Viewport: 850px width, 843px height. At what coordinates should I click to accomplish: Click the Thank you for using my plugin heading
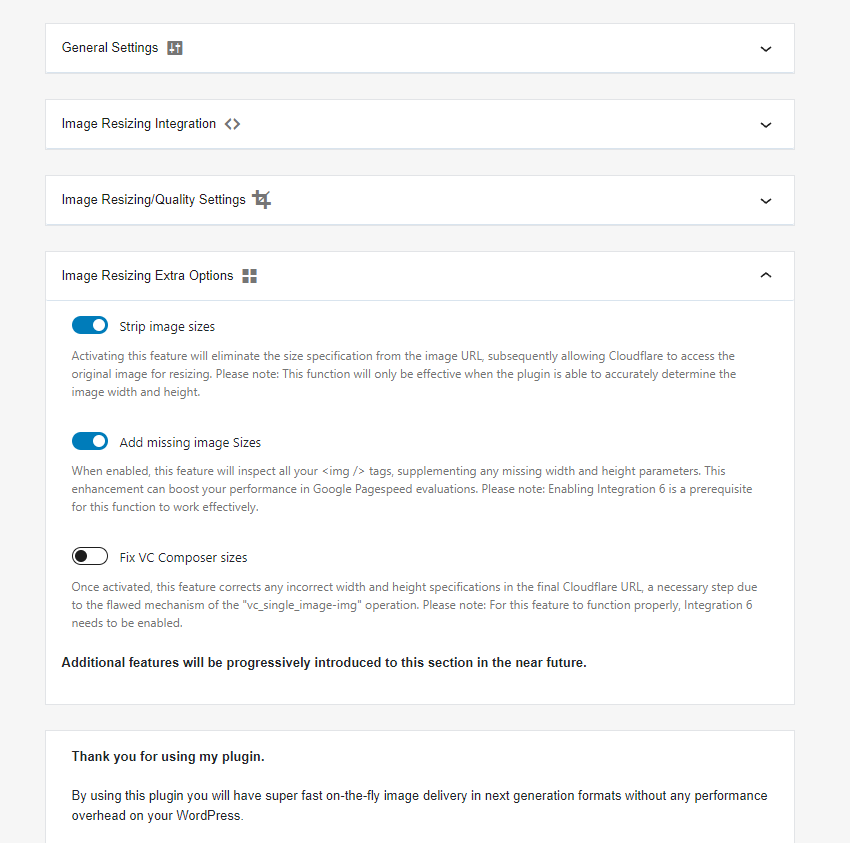pos(168,756)
